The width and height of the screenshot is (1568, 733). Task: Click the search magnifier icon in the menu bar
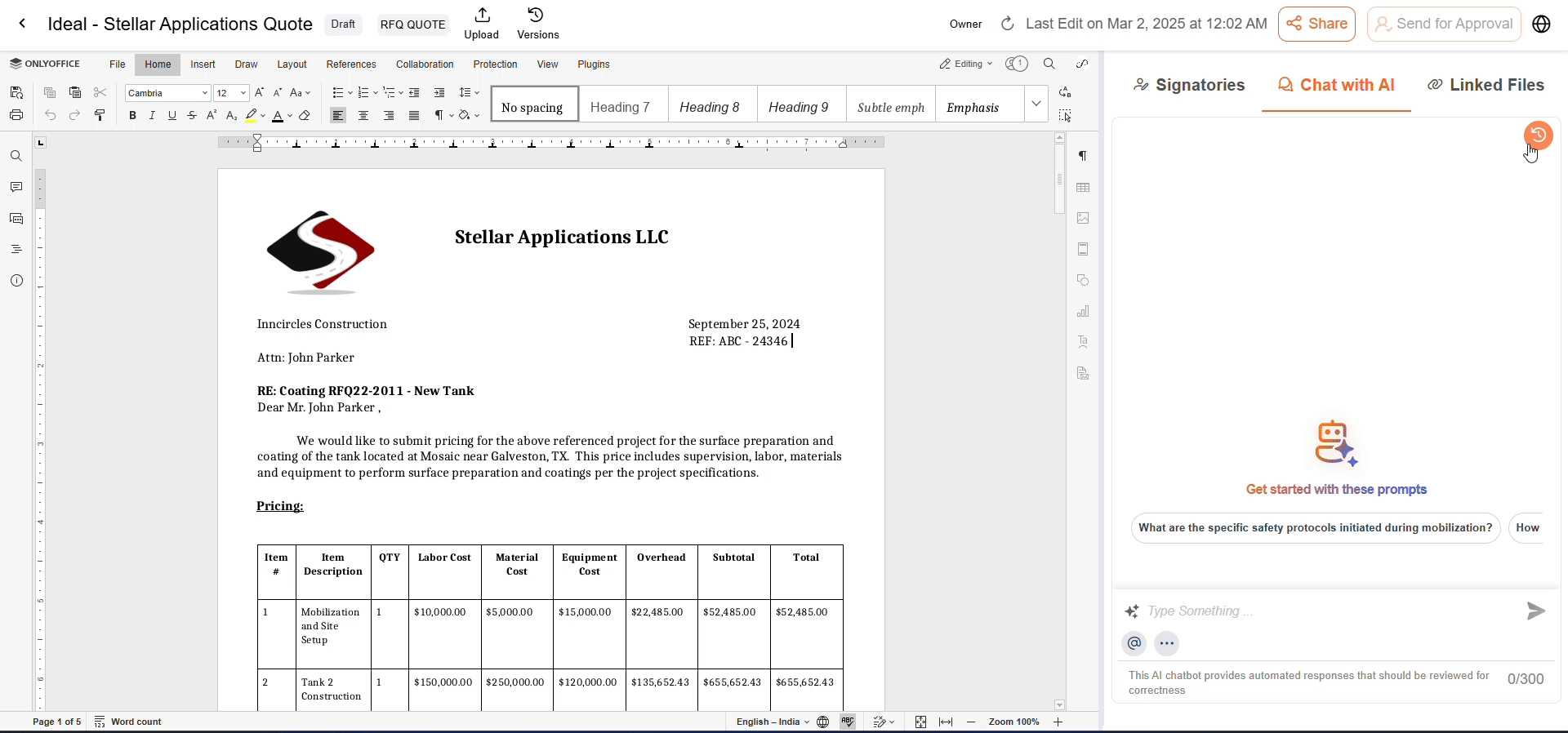[x=1050, y=64]
